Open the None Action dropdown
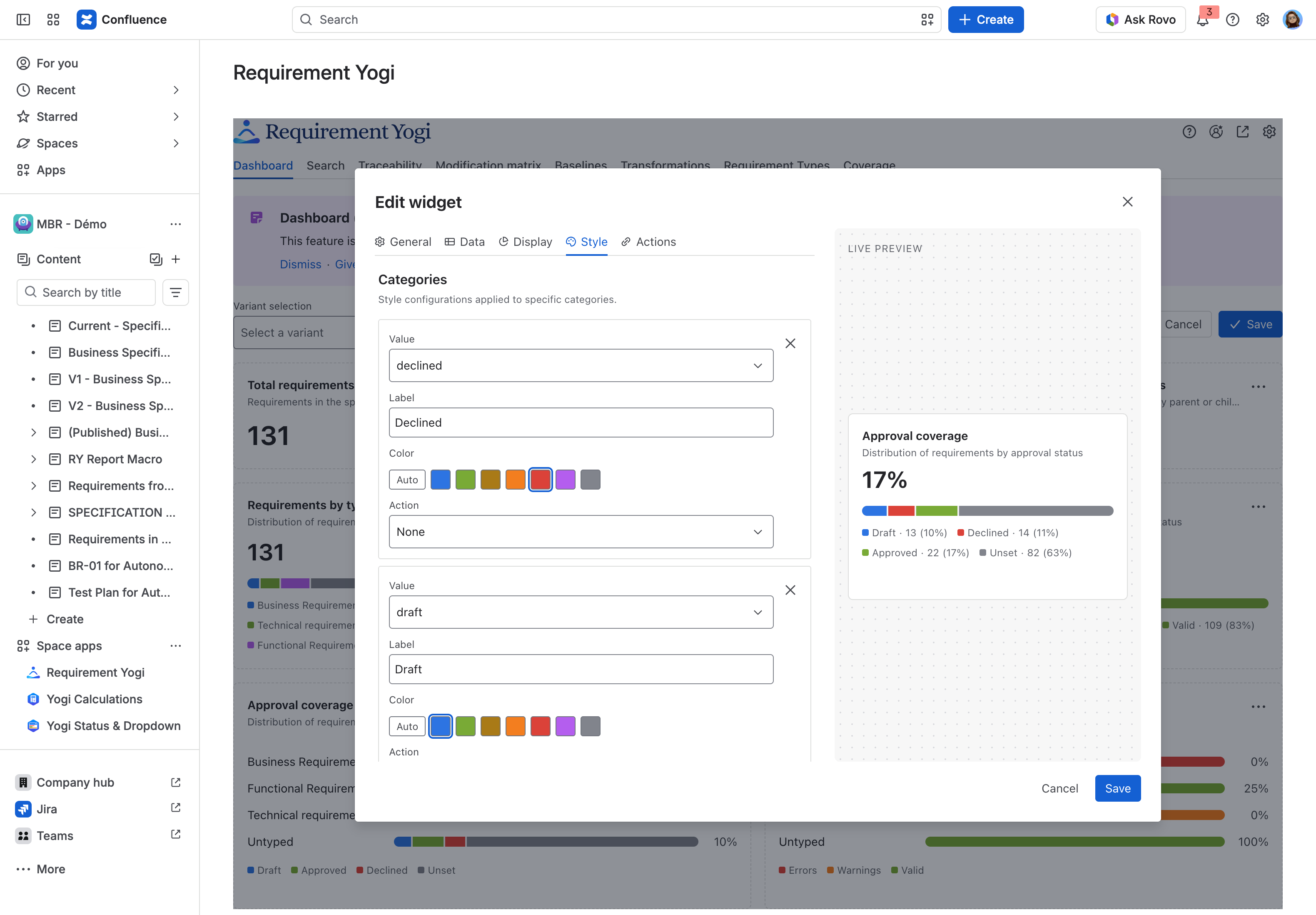Viewport: 1316px width, 915px height. [x=581, y=531]
